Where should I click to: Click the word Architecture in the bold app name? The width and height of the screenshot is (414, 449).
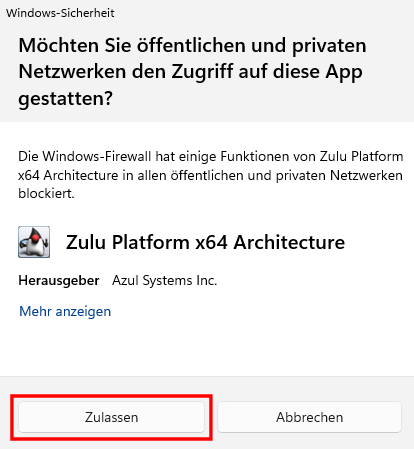click(x=289, y=242)
